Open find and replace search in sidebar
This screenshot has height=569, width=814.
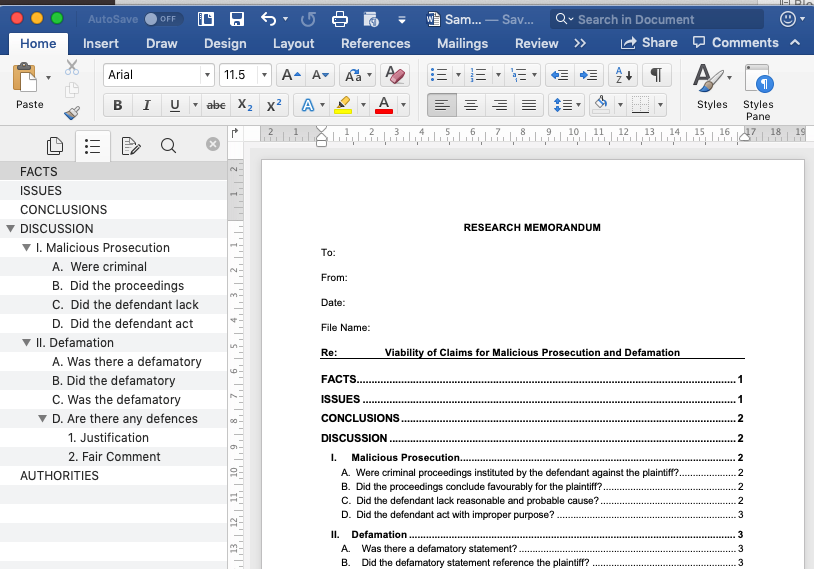coord(168,146)
